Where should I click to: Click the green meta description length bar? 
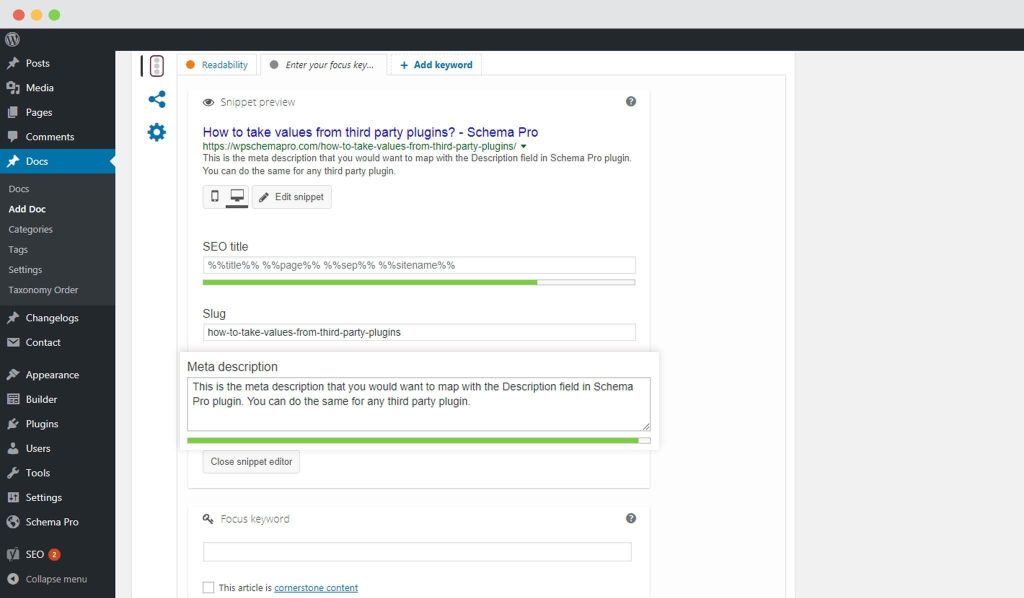click(x=415, y=440)
